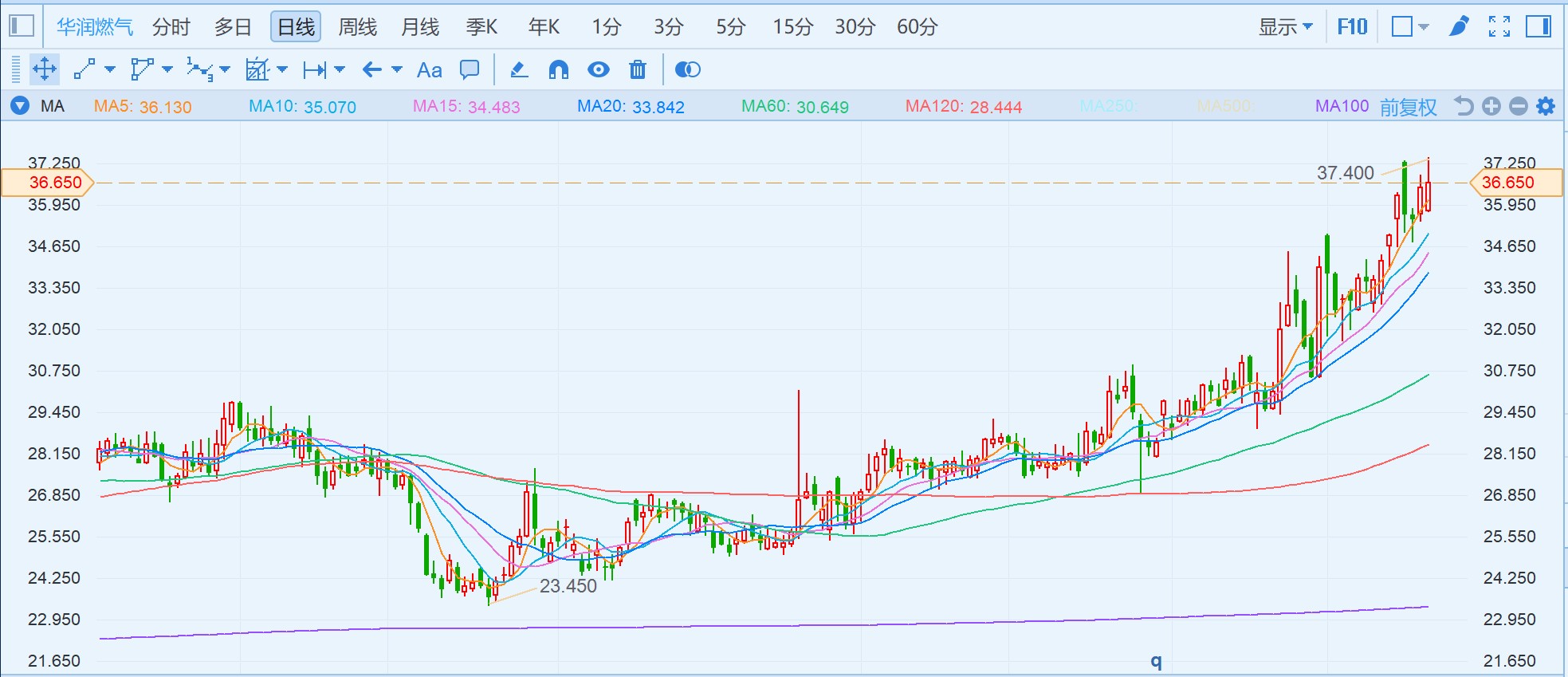Expand arrow annotation tool dropdown
Viewport: 1568px width, 677px height.
point(397,69)
